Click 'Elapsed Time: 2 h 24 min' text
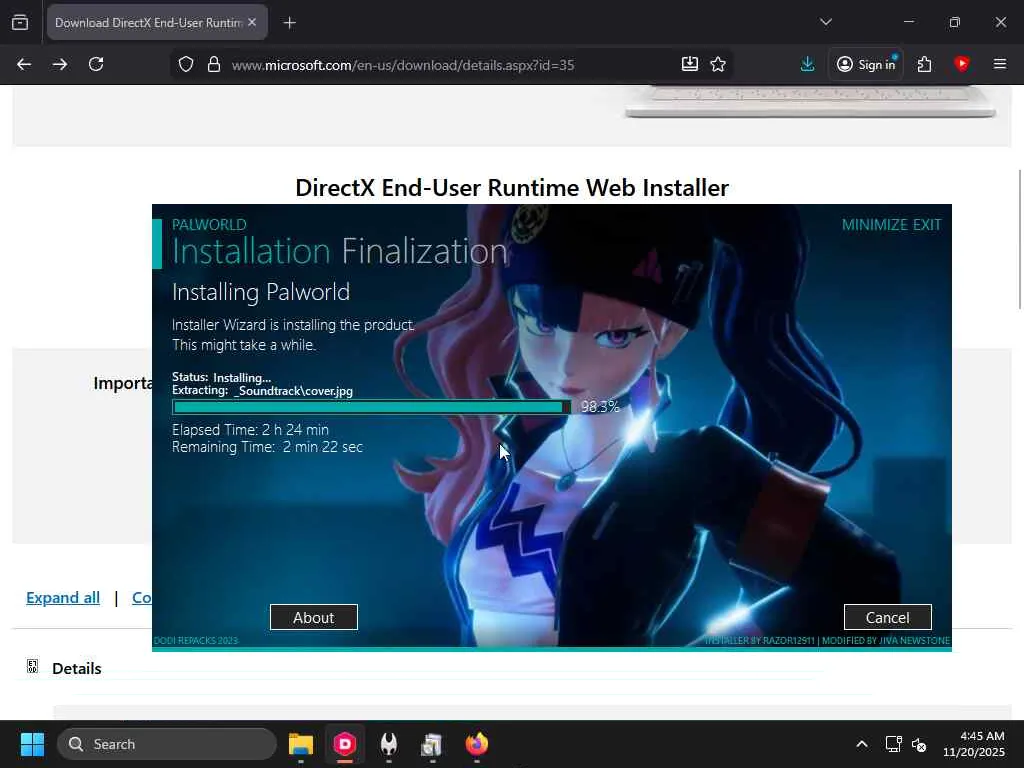Screen dimensions: 1024x768 [250, 430]
